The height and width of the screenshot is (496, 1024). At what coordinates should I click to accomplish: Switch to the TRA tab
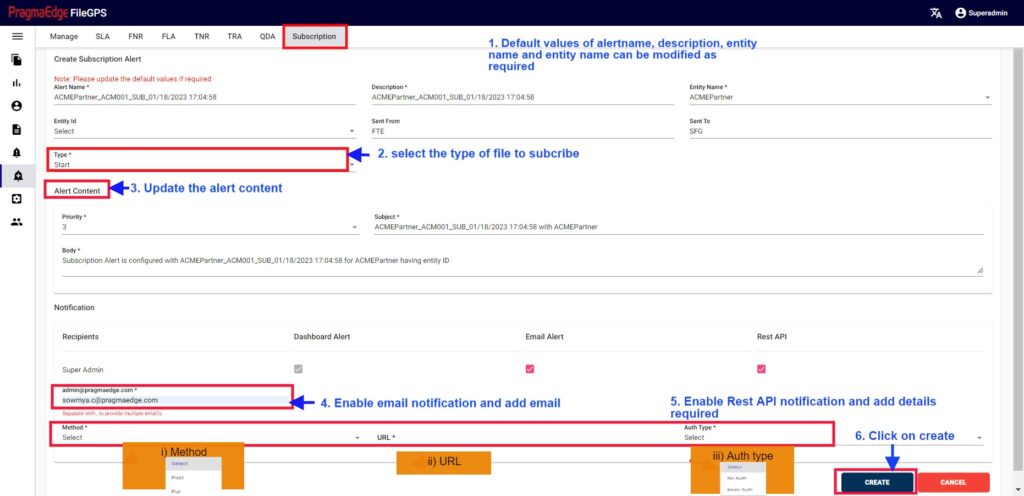(x=234, y=37)
